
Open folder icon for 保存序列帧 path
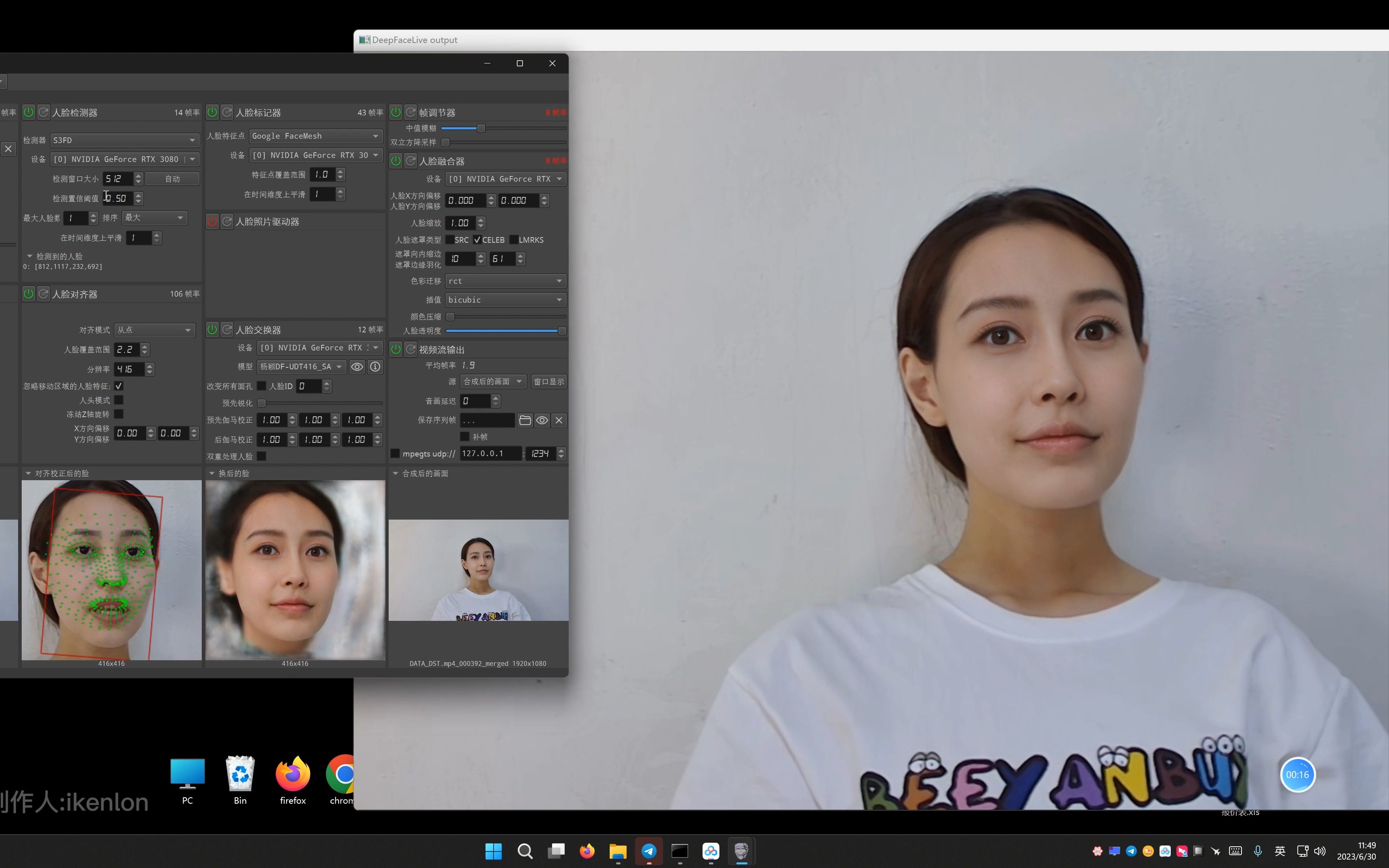tap(524, 420)
